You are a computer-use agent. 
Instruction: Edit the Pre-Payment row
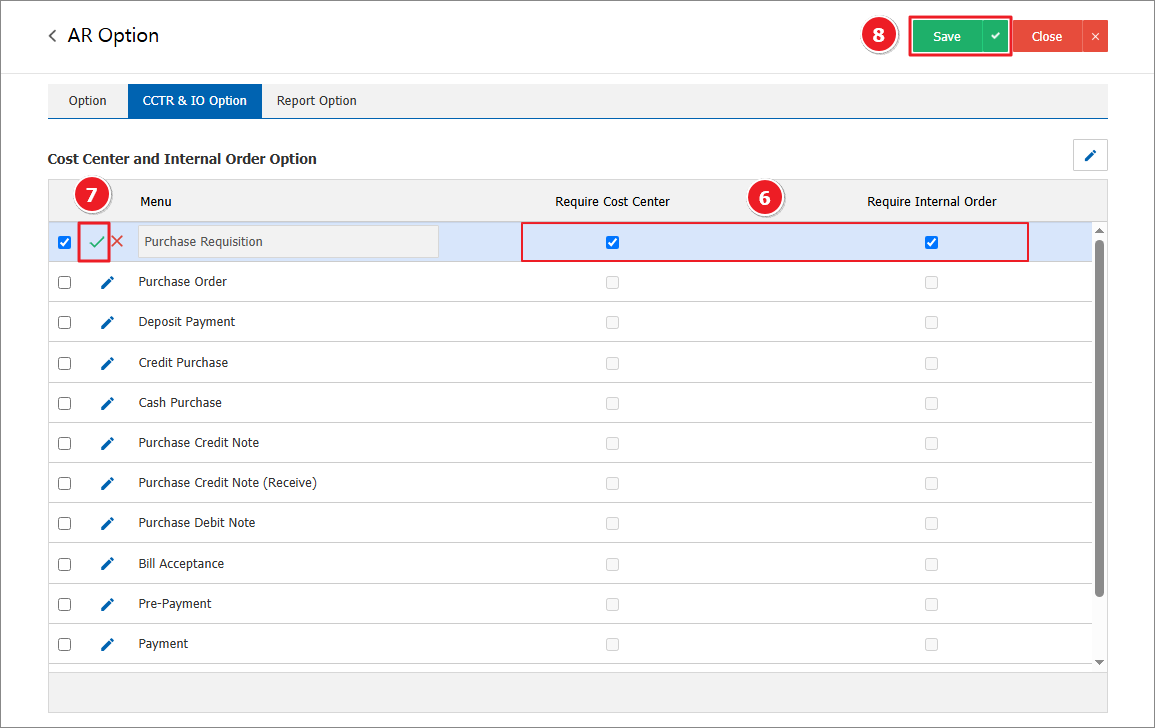[107, 604]
